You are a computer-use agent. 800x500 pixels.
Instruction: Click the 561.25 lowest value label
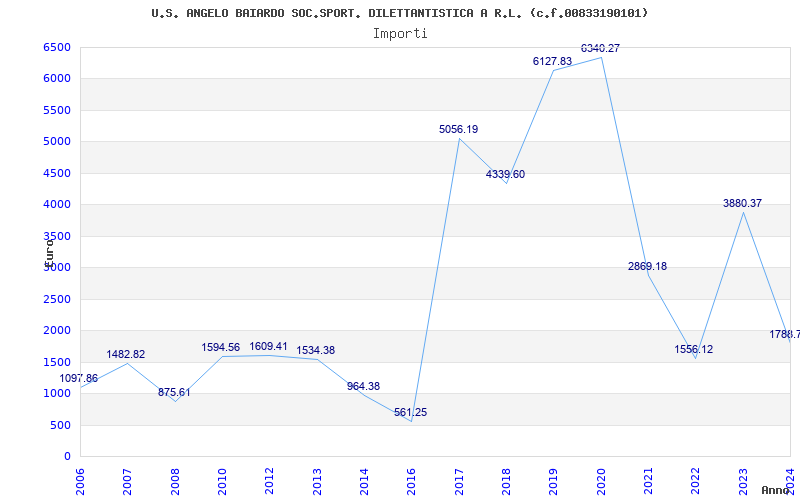tap(410, 412)
